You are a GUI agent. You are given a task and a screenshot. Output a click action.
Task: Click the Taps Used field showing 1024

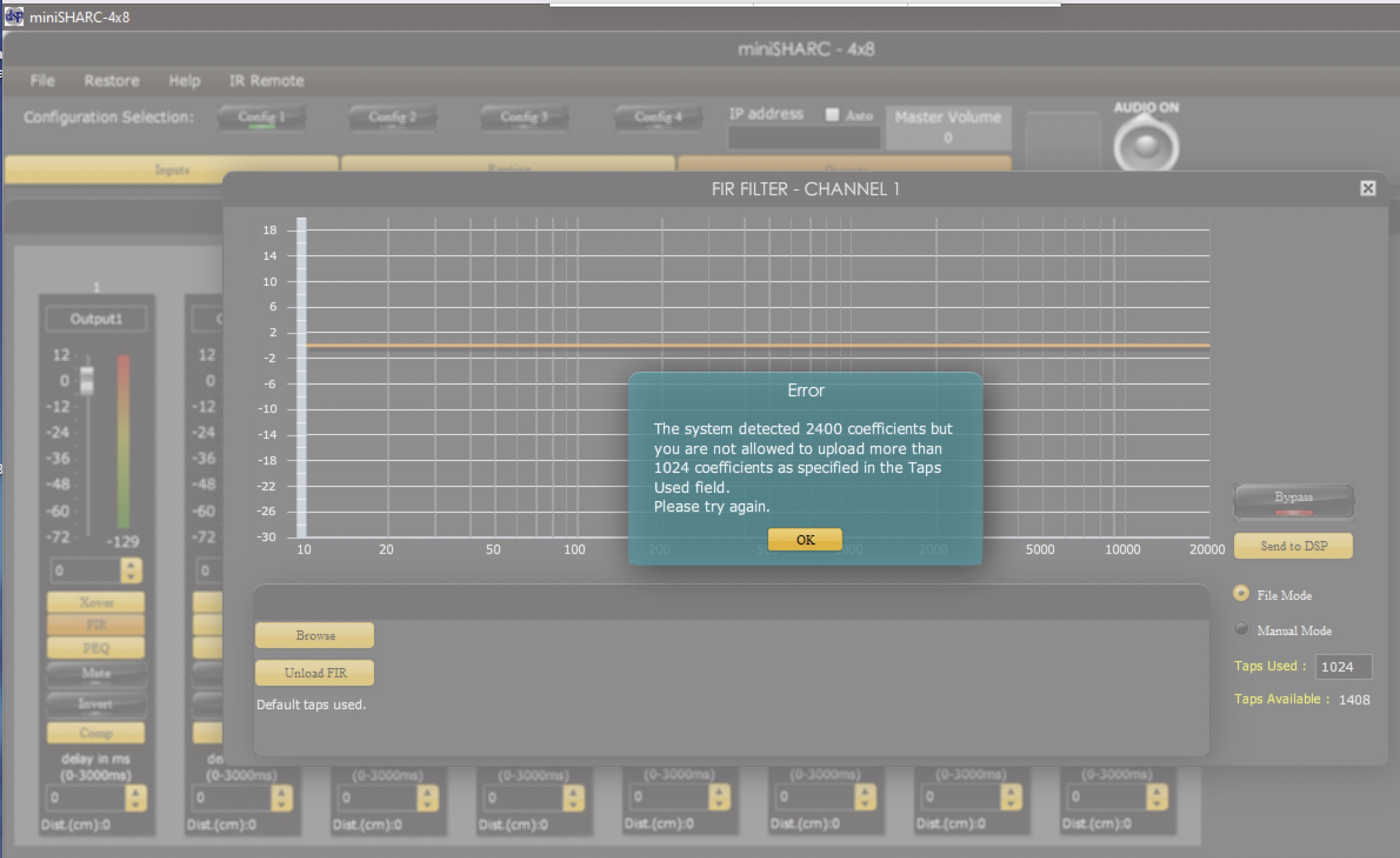[x=1344, y=666]
